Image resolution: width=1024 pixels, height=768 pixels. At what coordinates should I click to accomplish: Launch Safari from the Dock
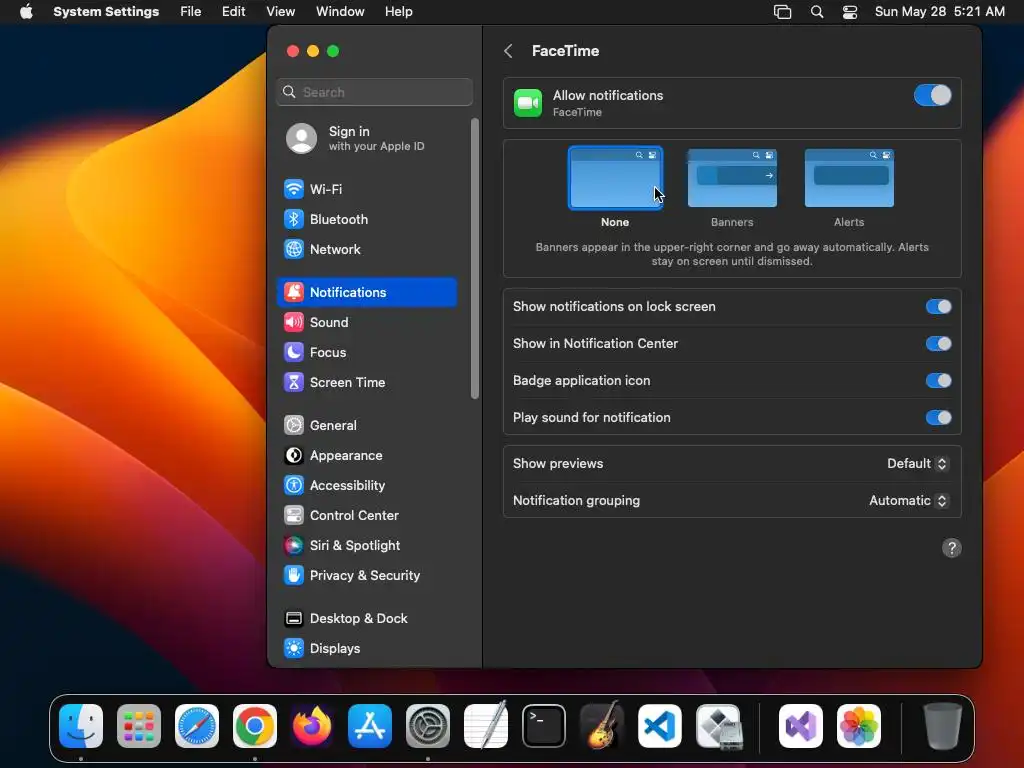pos(197,726)
